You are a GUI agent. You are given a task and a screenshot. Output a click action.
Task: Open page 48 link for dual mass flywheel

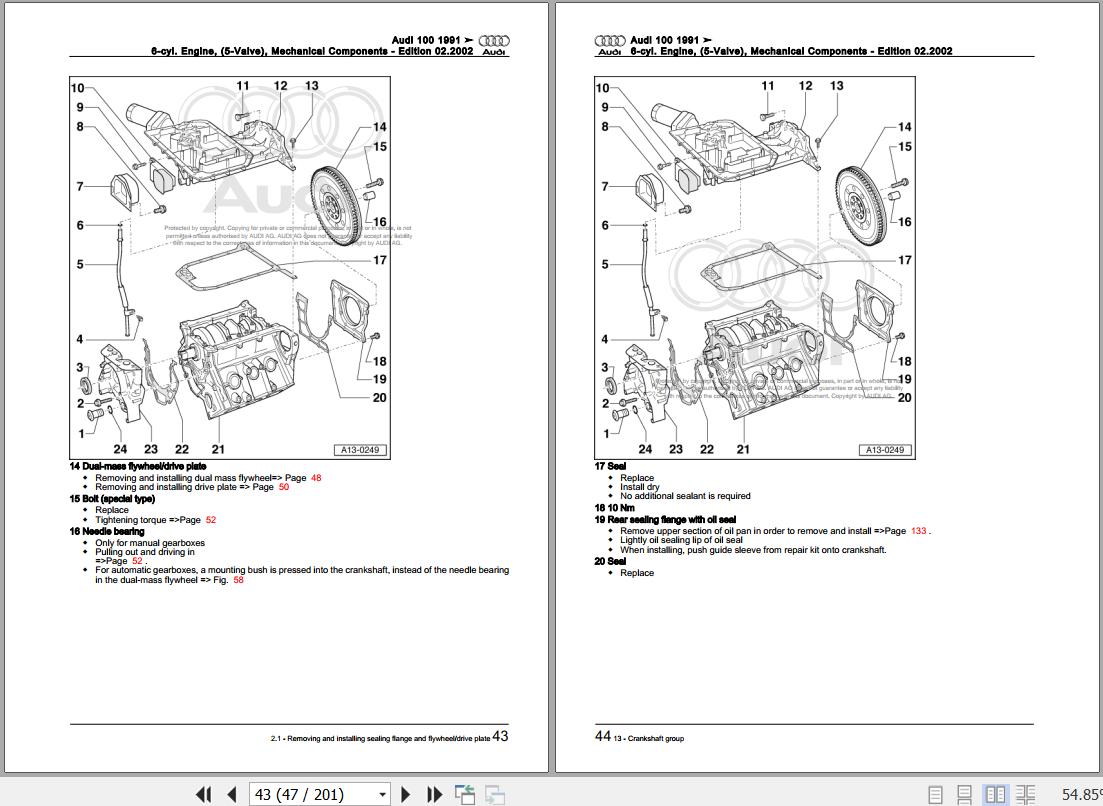coord(316,478)
